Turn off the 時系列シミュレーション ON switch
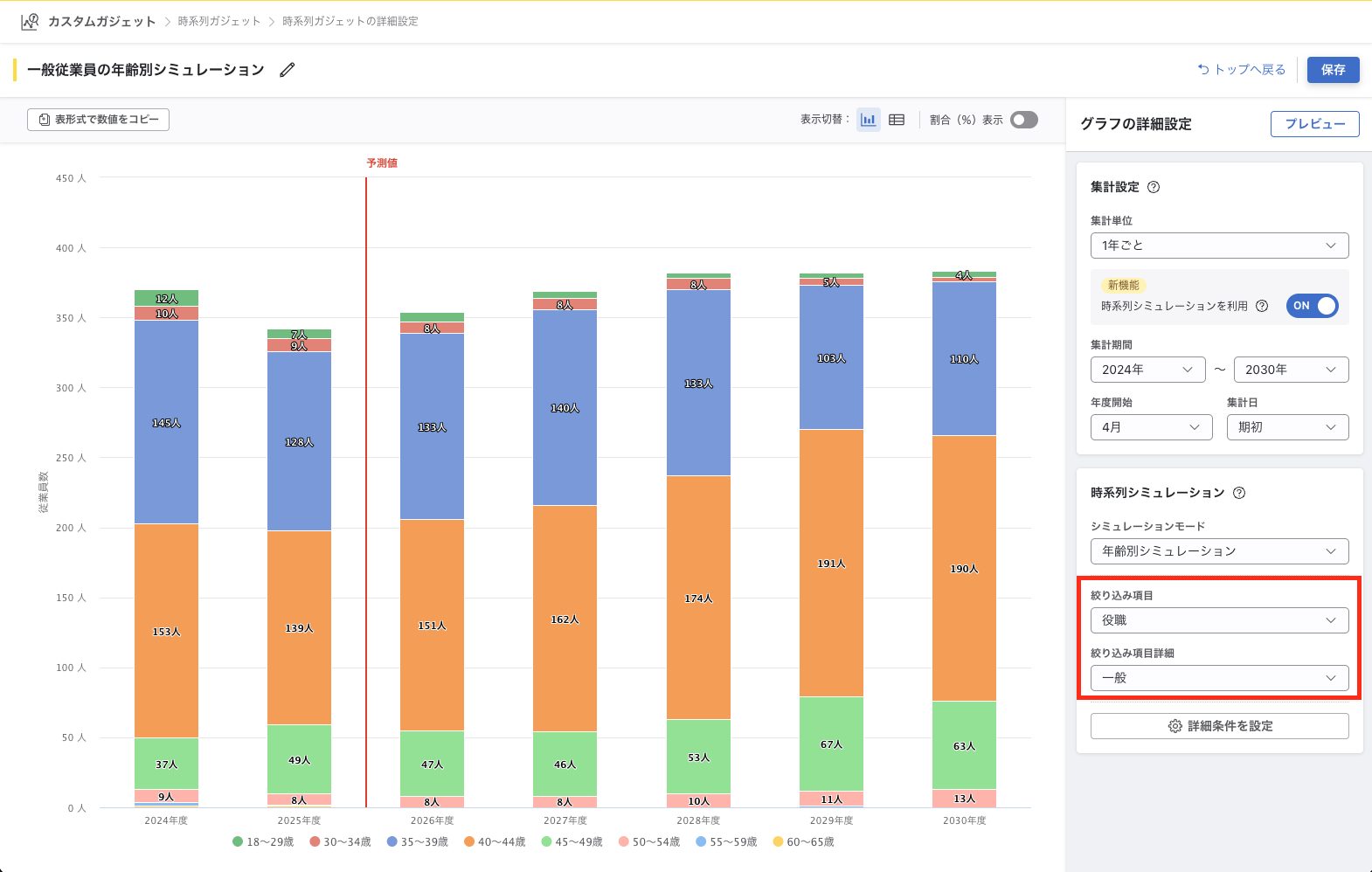 (1312, 306)
